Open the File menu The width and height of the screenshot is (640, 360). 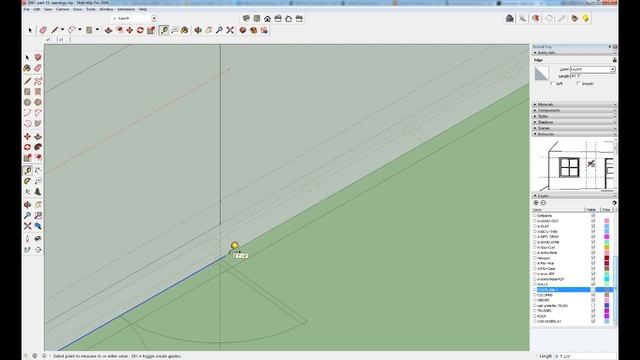pyautogui.click(x=27, y=9)
